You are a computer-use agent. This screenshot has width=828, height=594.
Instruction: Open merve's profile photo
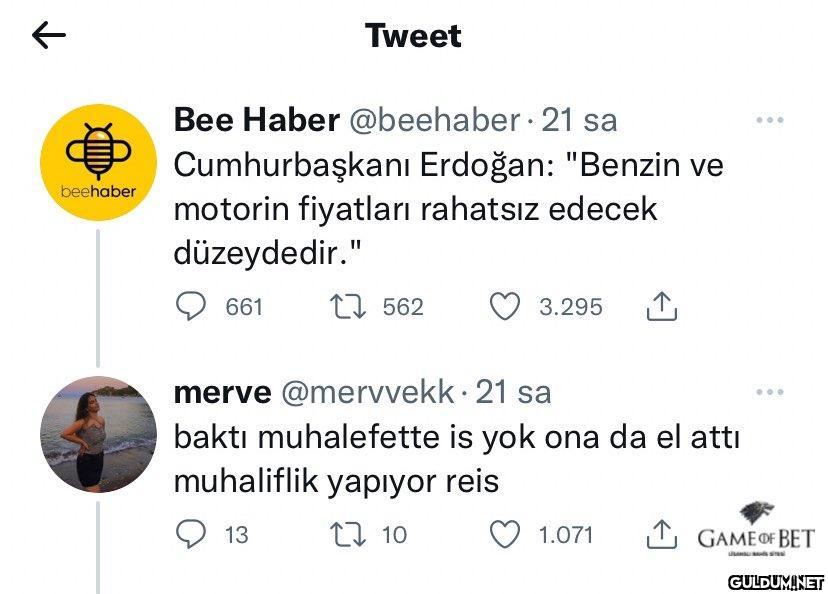click(x=98, y=434)
